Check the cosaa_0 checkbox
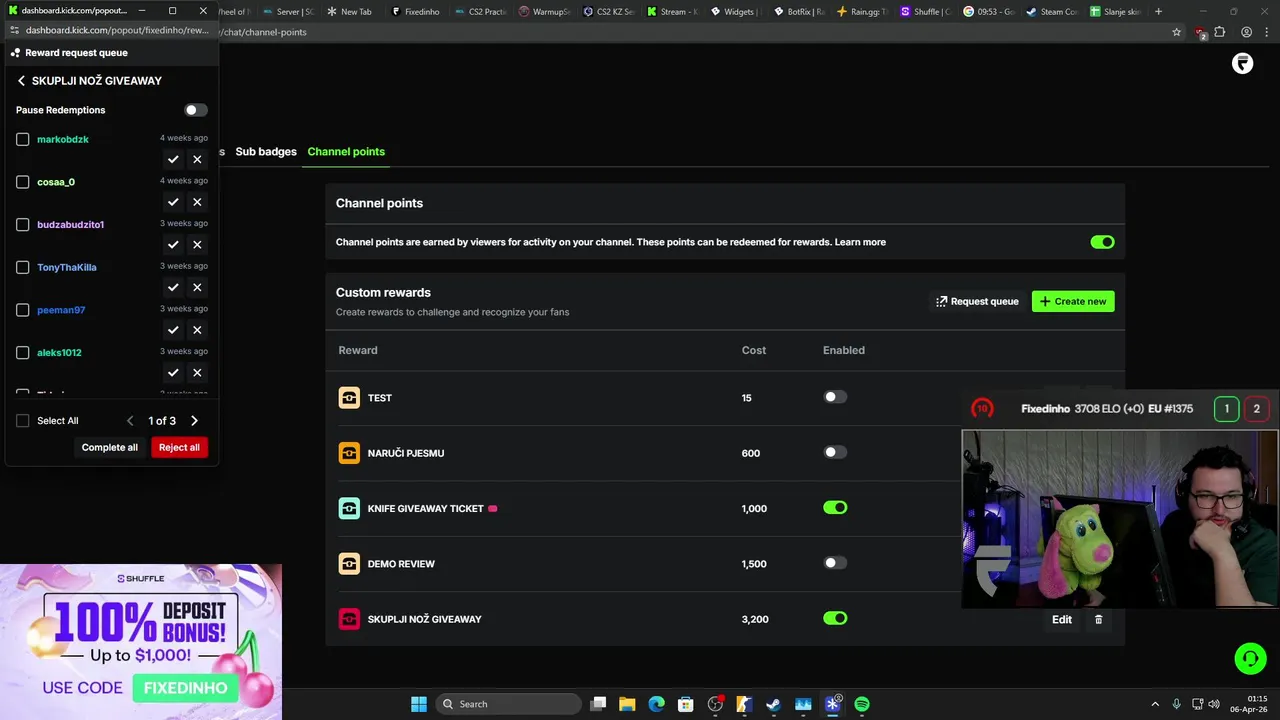This screenshot has width=1280, height=720. [23, 182]
